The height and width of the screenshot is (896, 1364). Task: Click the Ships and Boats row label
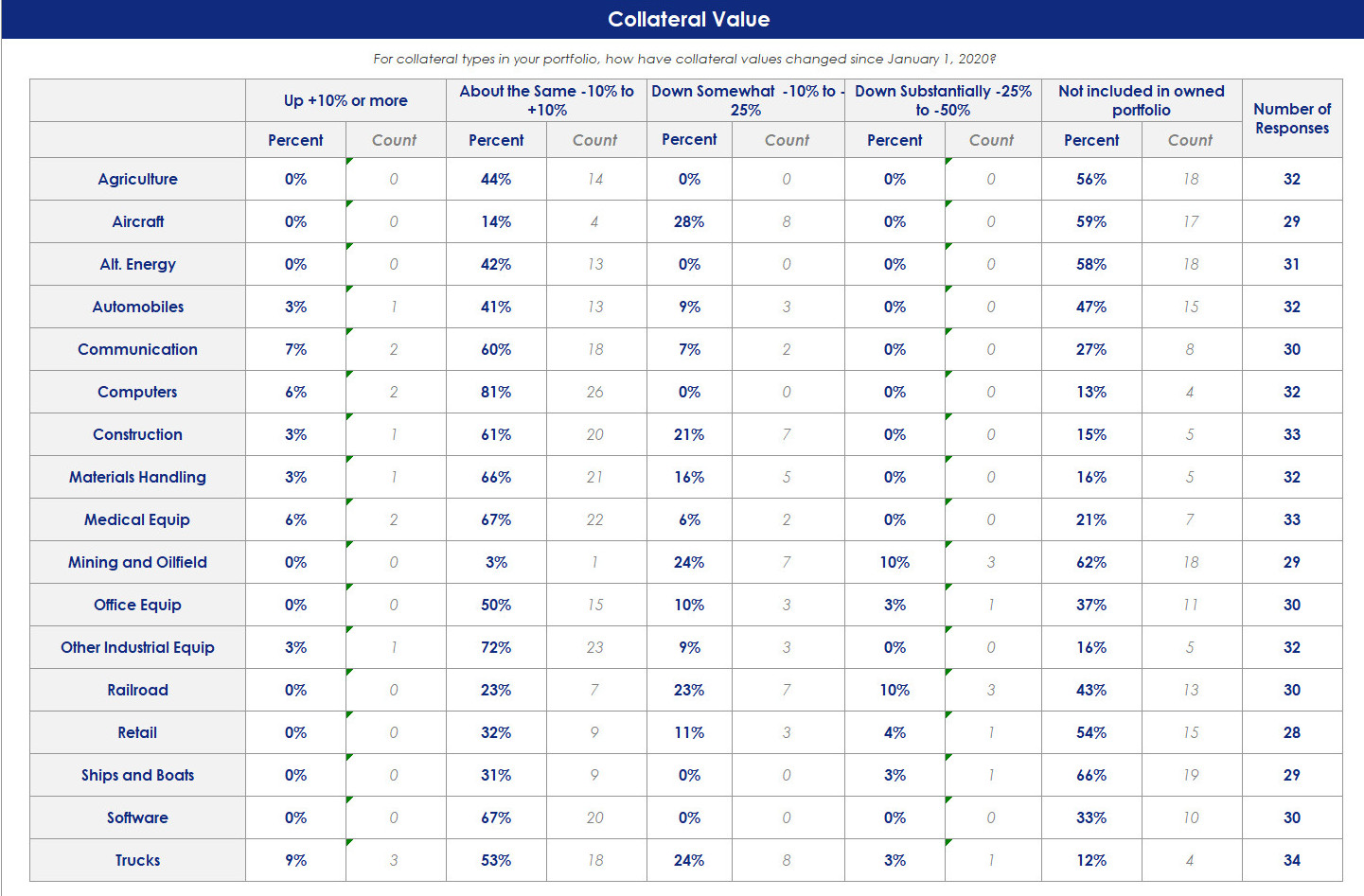pos(137,775)
